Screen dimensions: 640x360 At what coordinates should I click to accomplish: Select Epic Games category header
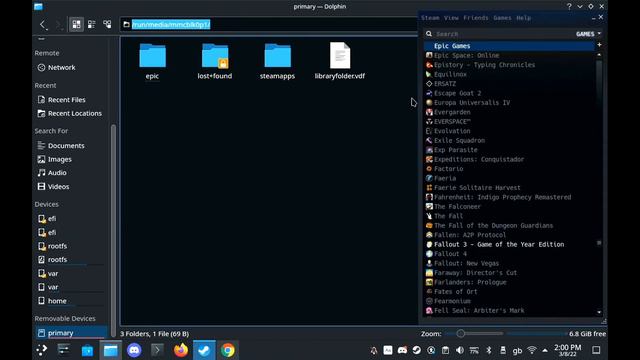click(x=509, y=46)
